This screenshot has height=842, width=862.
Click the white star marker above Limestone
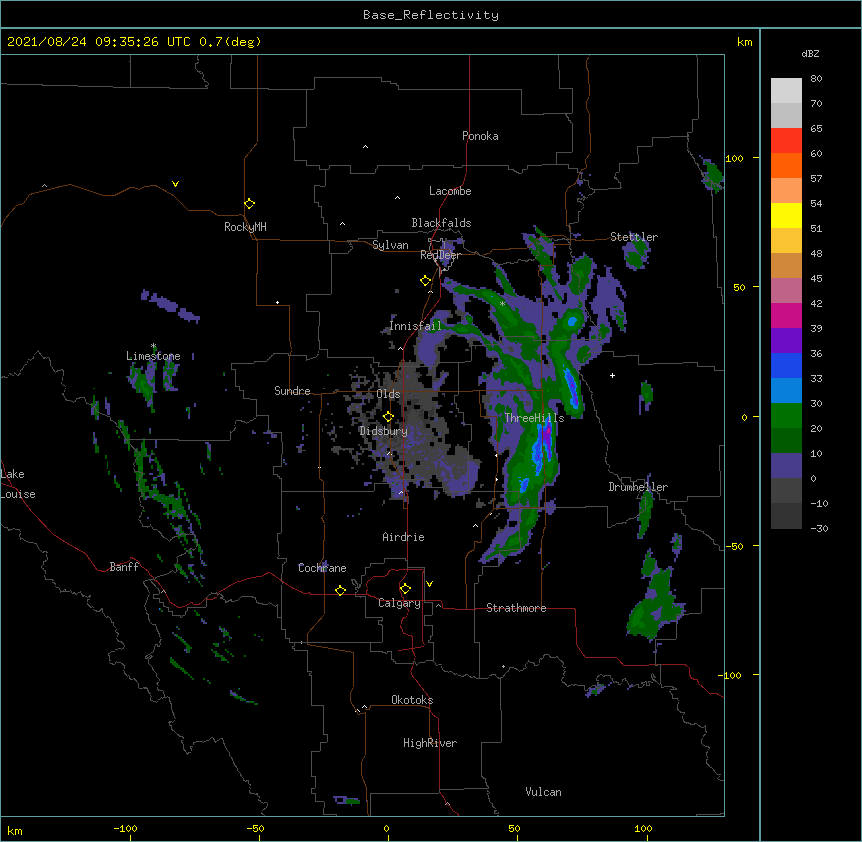153,346
